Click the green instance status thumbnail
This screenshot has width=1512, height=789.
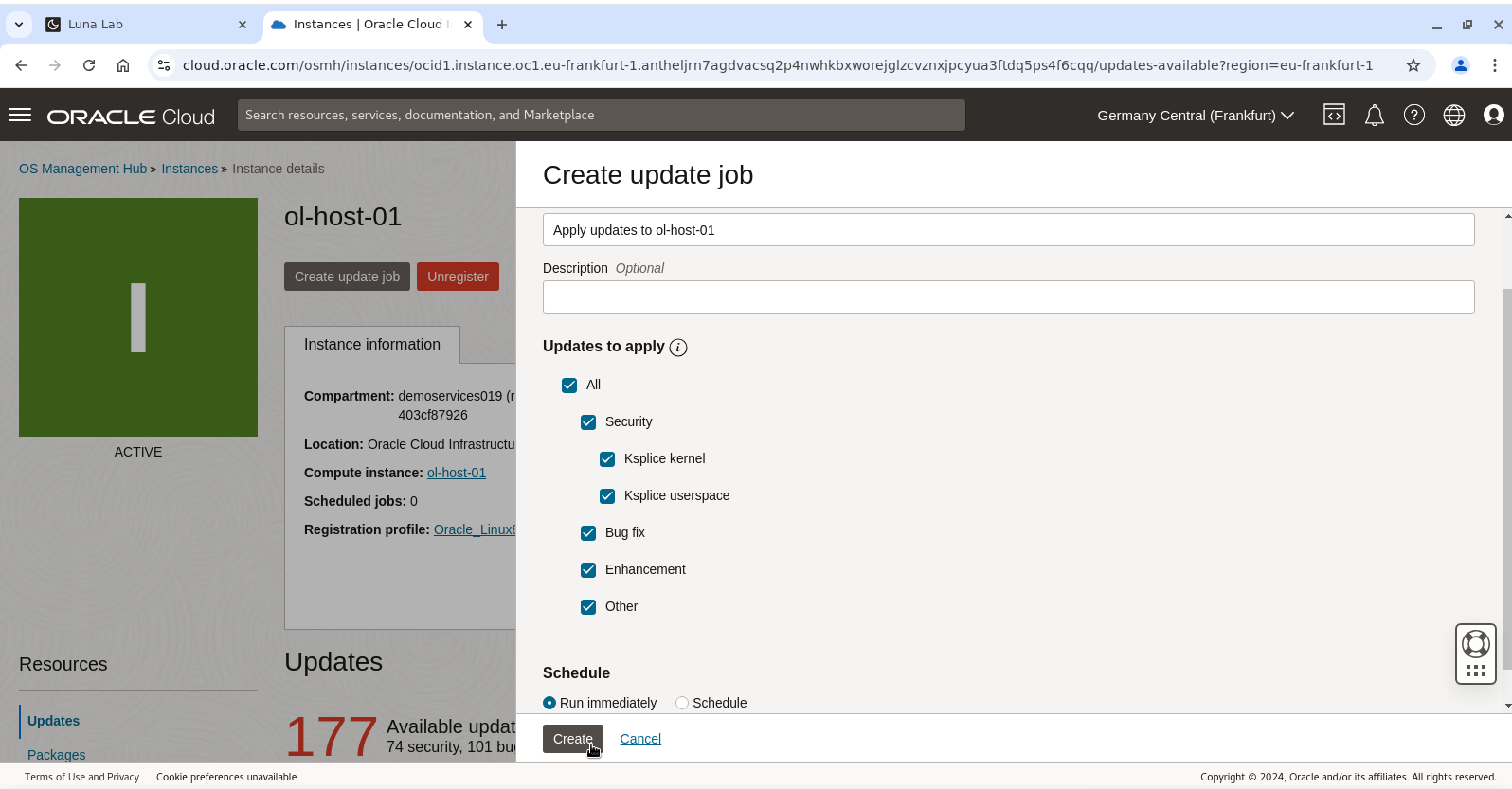(138, 317)
